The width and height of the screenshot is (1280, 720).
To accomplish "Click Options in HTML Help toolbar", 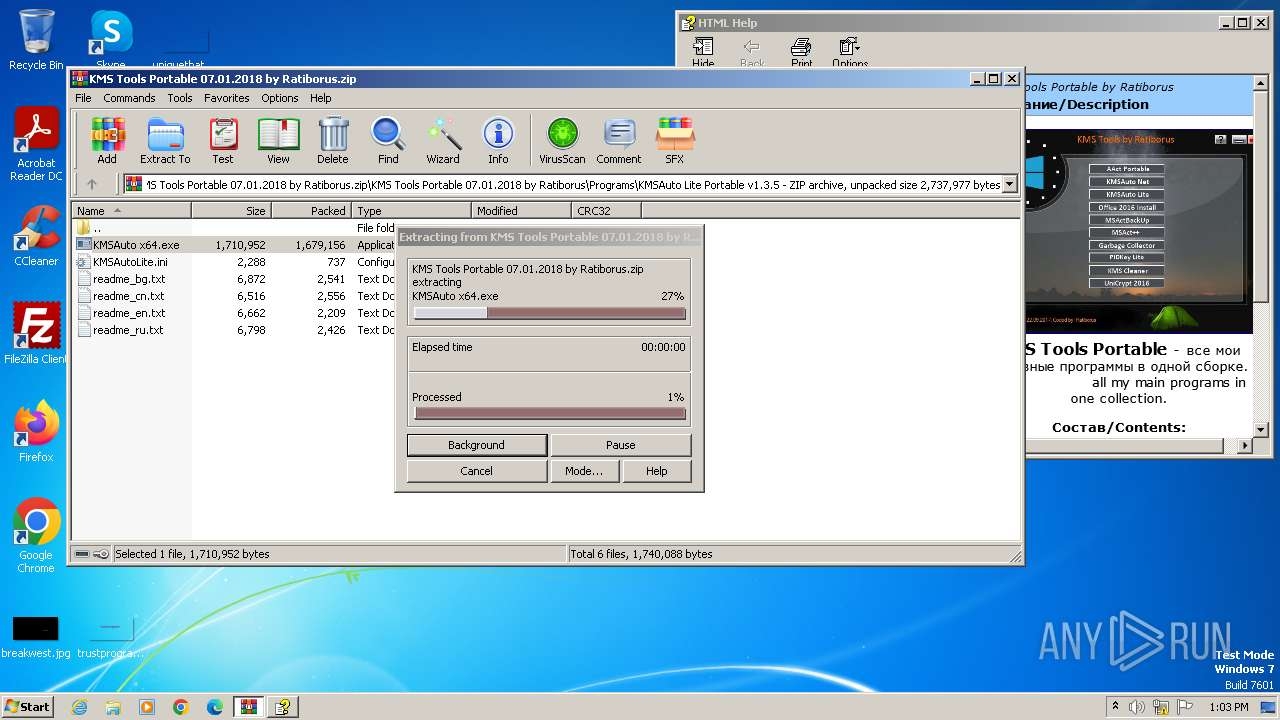I will [x=850, y=53].
